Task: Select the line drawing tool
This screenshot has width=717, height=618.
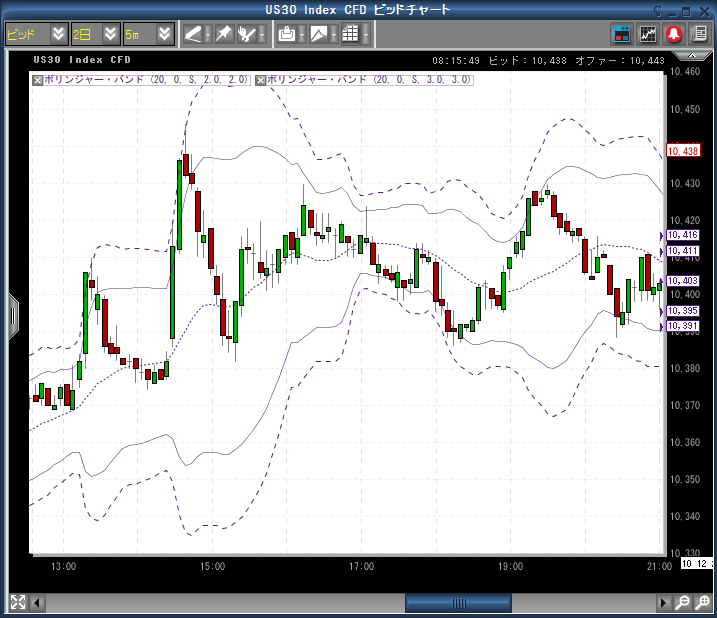Action: 193,34
